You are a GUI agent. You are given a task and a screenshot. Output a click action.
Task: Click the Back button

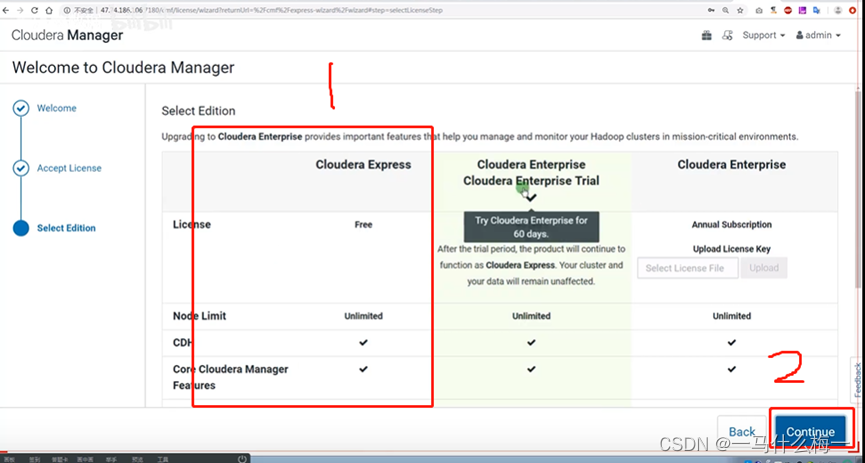point(742,432)
